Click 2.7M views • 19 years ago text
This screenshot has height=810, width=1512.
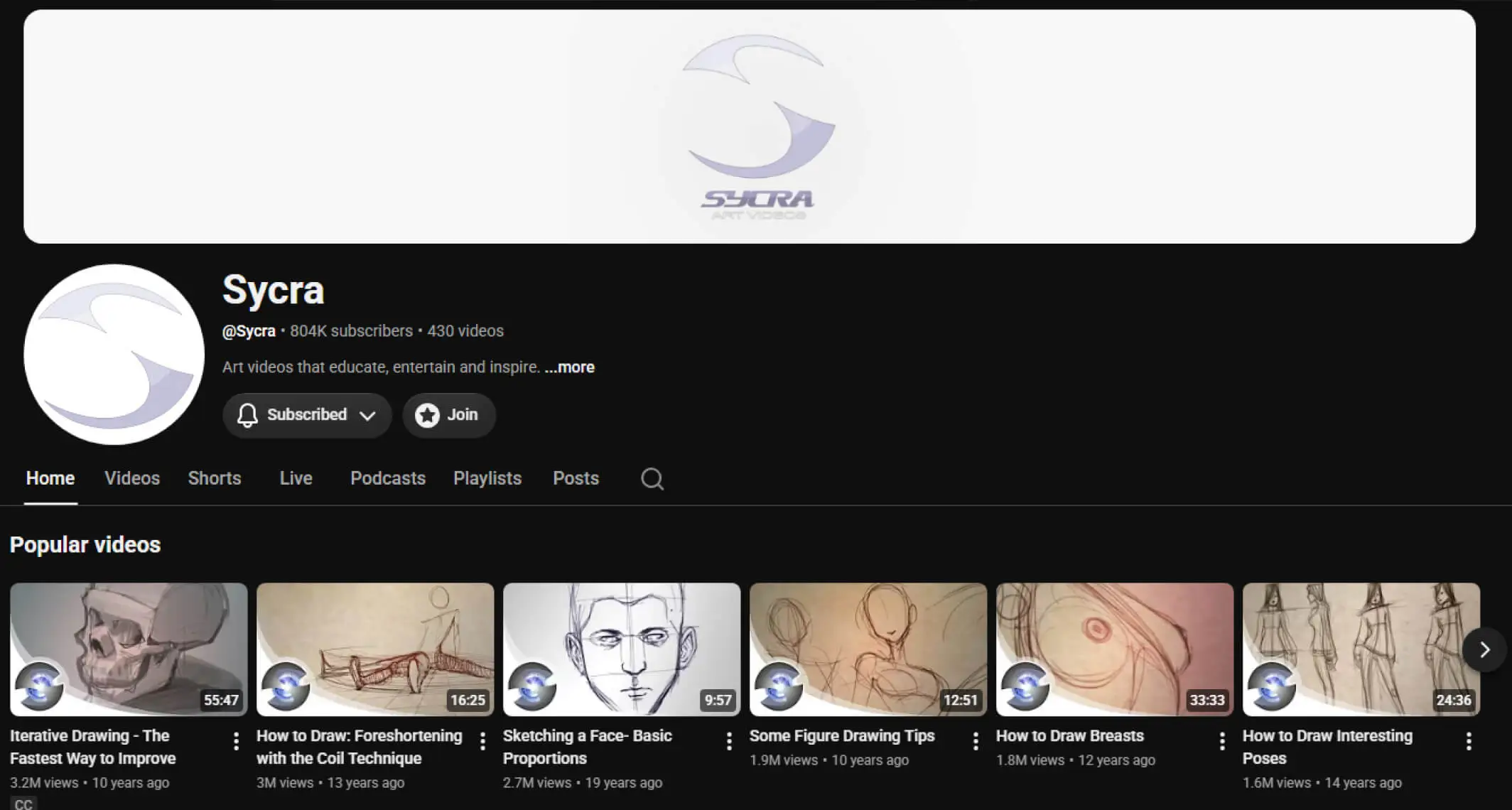[x=583, y=782]
